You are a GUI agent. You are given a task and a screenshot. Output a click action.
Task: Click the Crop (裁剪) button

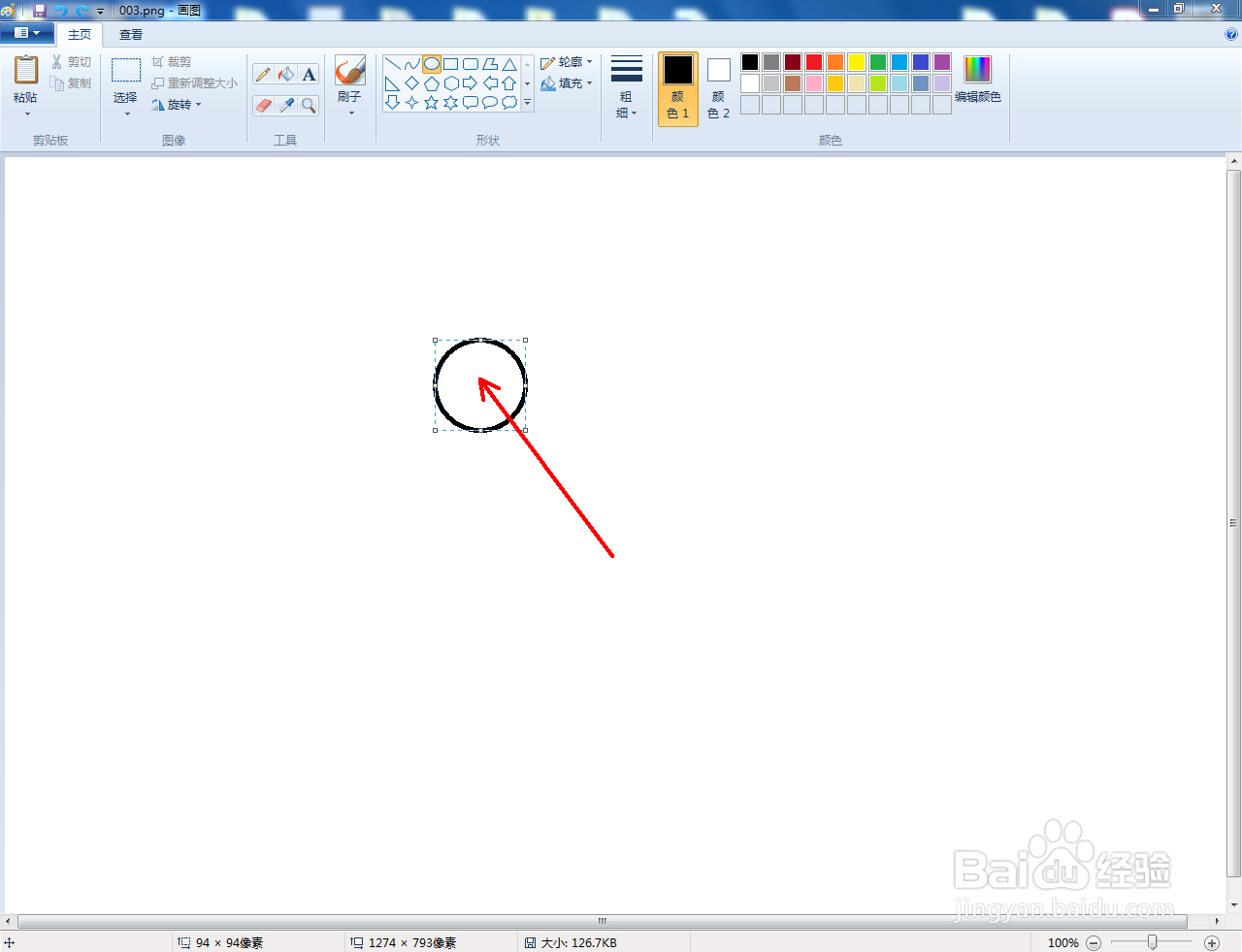[172, 62]
